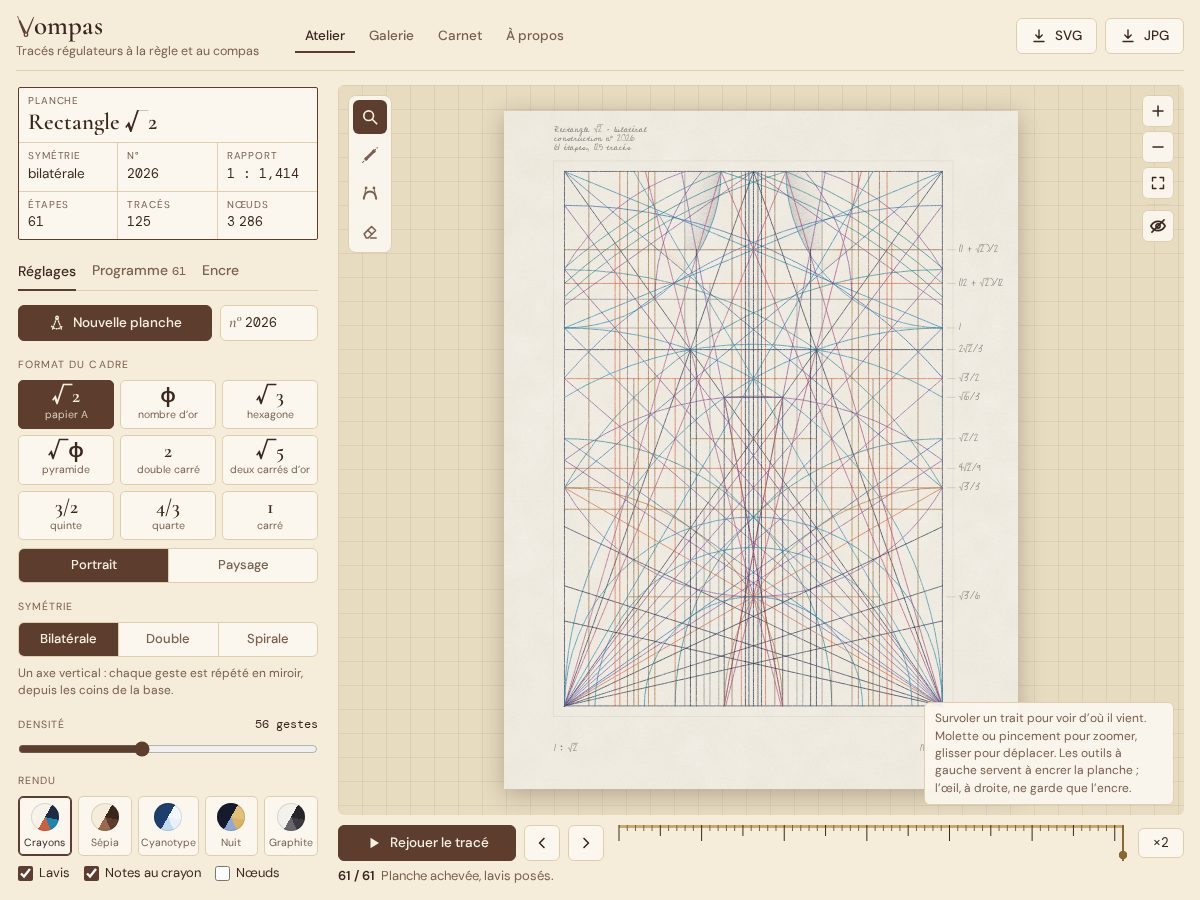Toggle the ink-only eye button
The image size is (1200, 900).
point(1158,226)
